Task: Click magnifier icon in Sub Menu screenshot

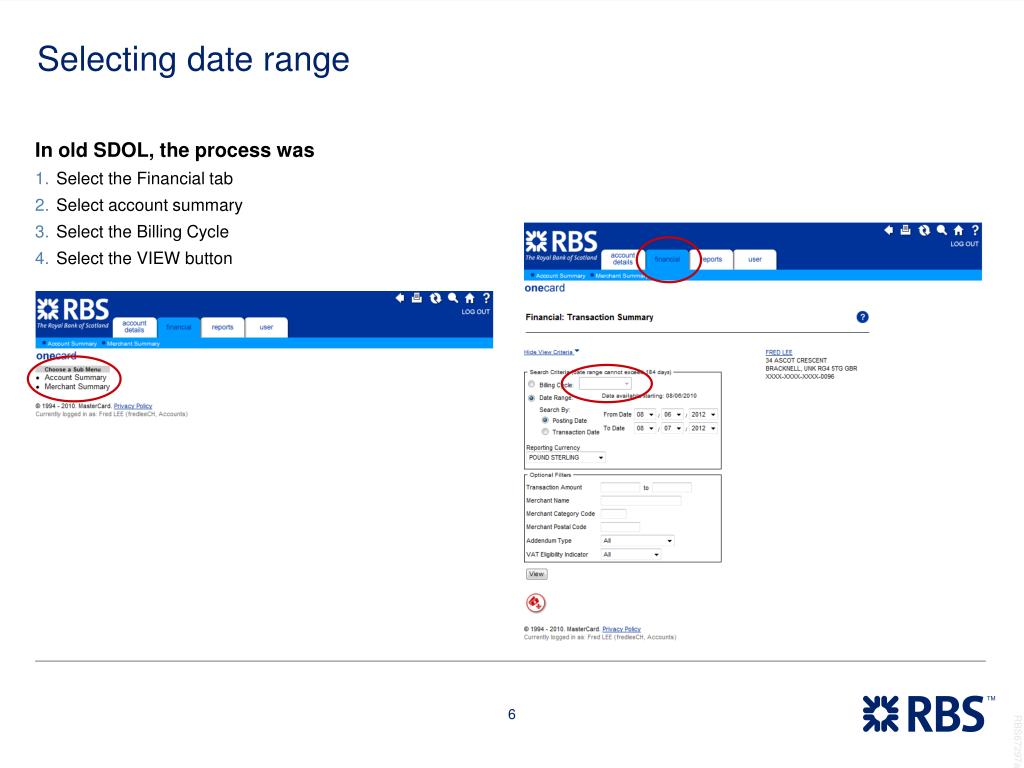Action: coord(453,298)
